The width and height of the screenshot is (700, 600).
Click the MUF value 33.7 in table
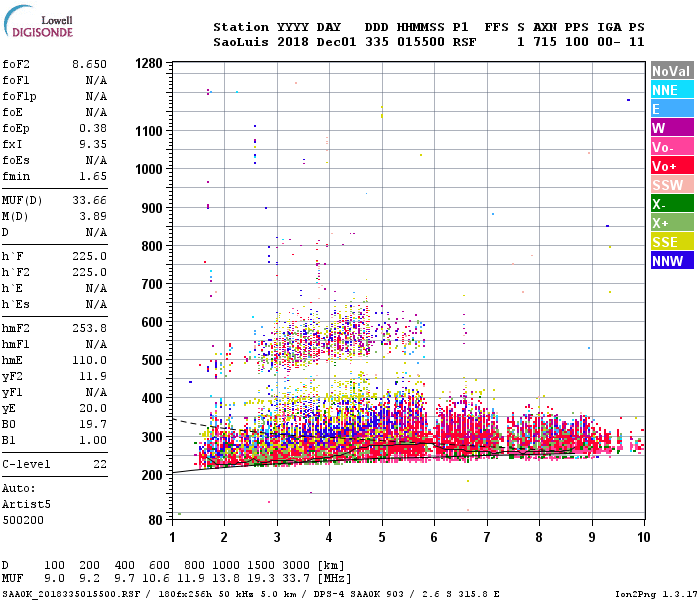tap(296, 578)
